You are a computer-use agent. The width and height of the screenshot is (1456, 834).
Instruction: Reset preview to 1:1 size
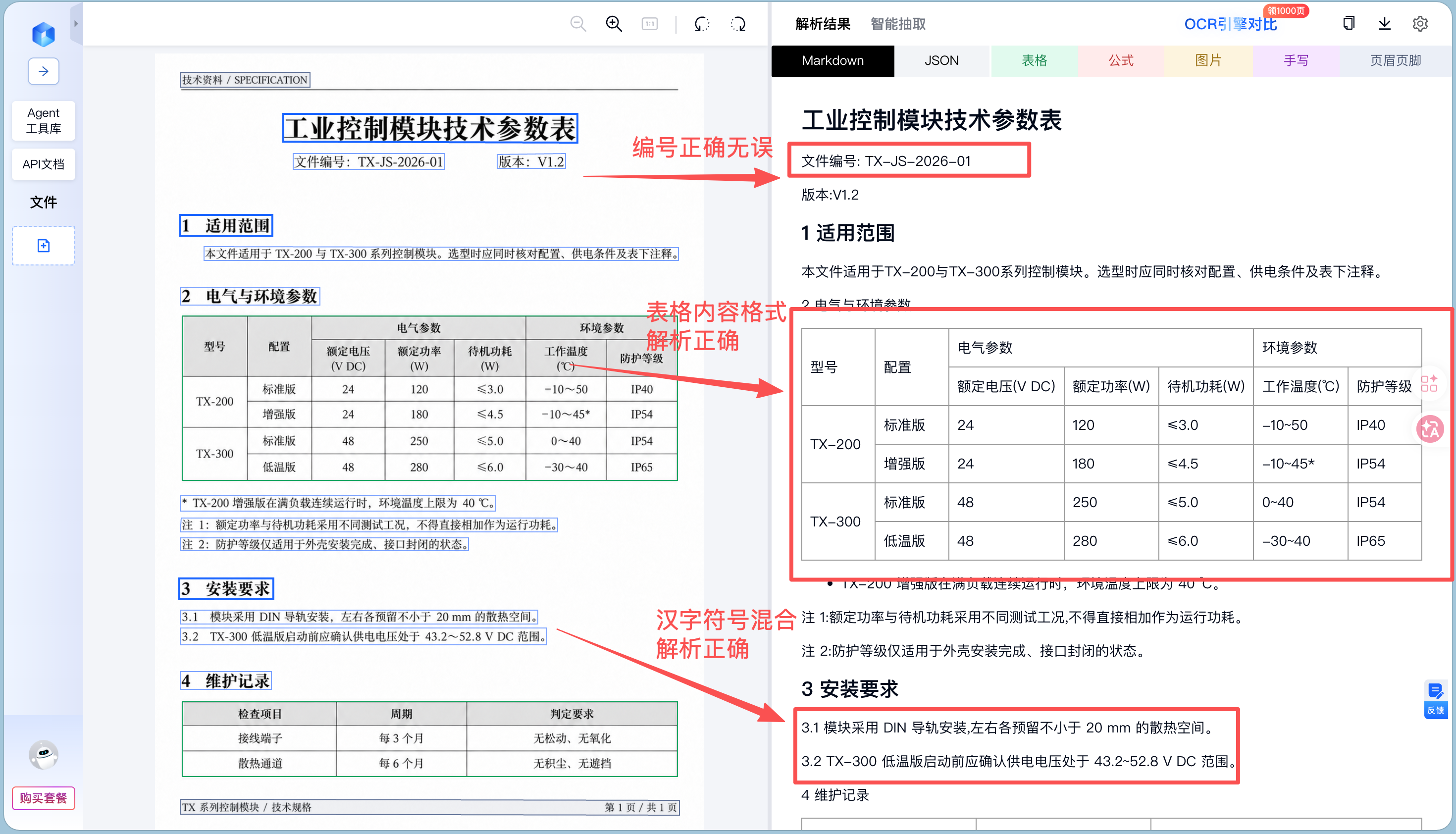click(650, 24)
